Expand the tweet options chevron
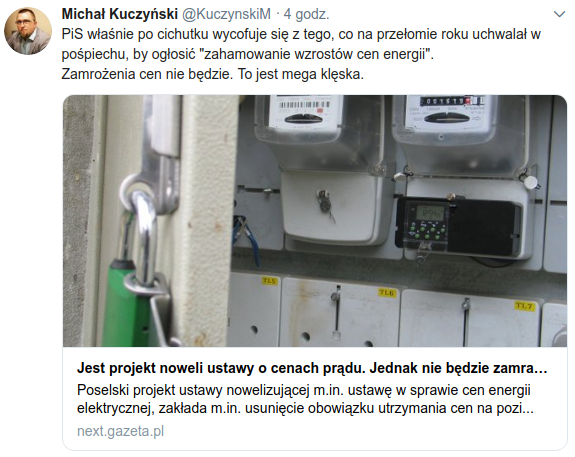The image size is (575, 457). click(559, 14)
